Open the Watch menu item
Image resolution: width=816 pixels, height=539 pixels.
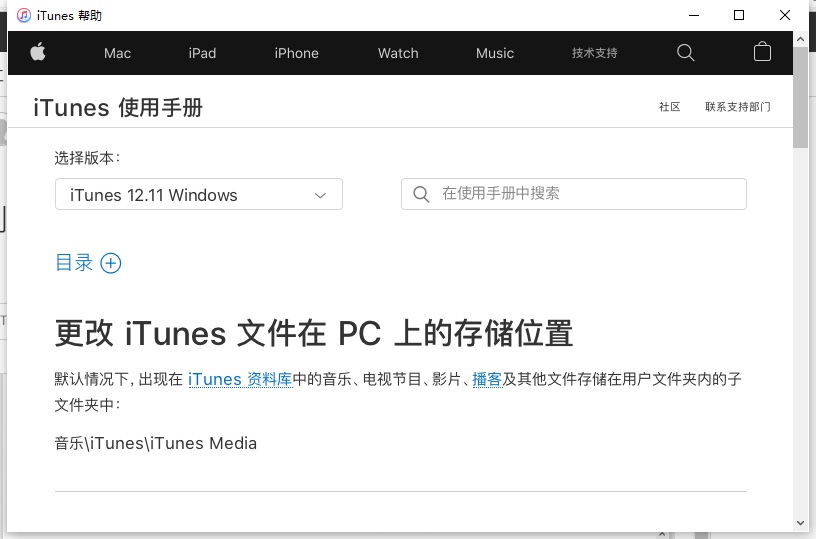tap(398, 53)
